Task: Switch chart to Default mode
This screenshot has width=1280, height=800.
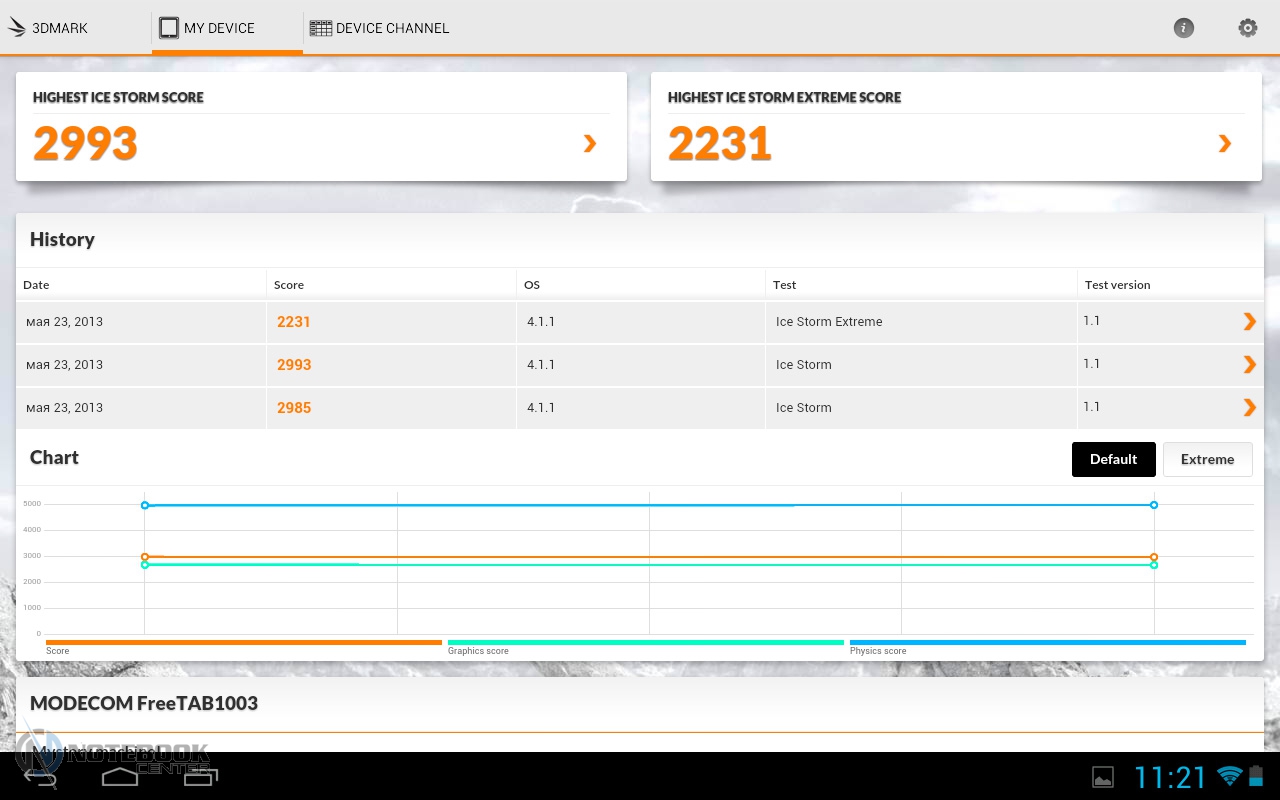Action: (1113, 460)
